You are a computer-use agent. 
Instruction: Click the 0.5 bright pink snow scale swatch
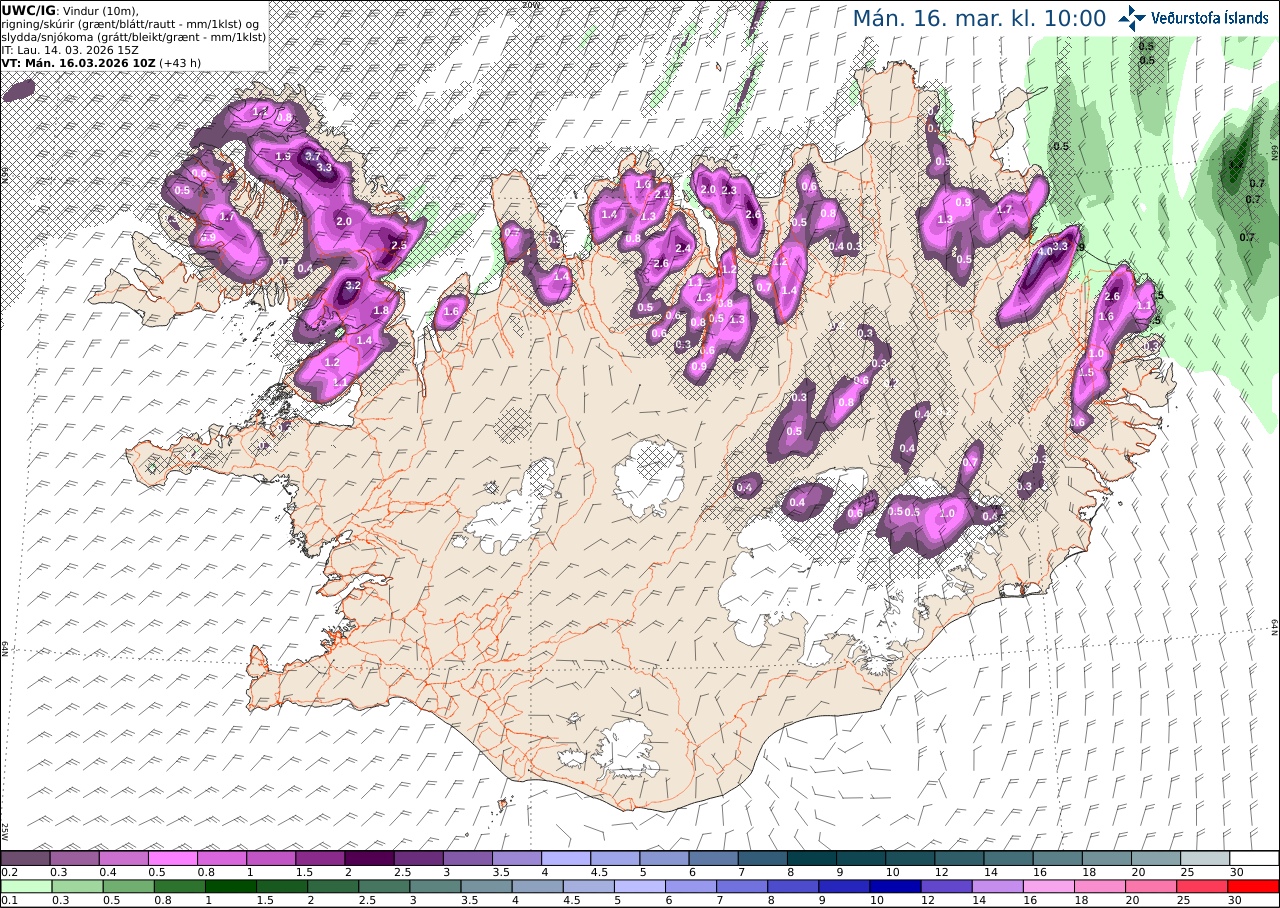[x=173, y=858]
